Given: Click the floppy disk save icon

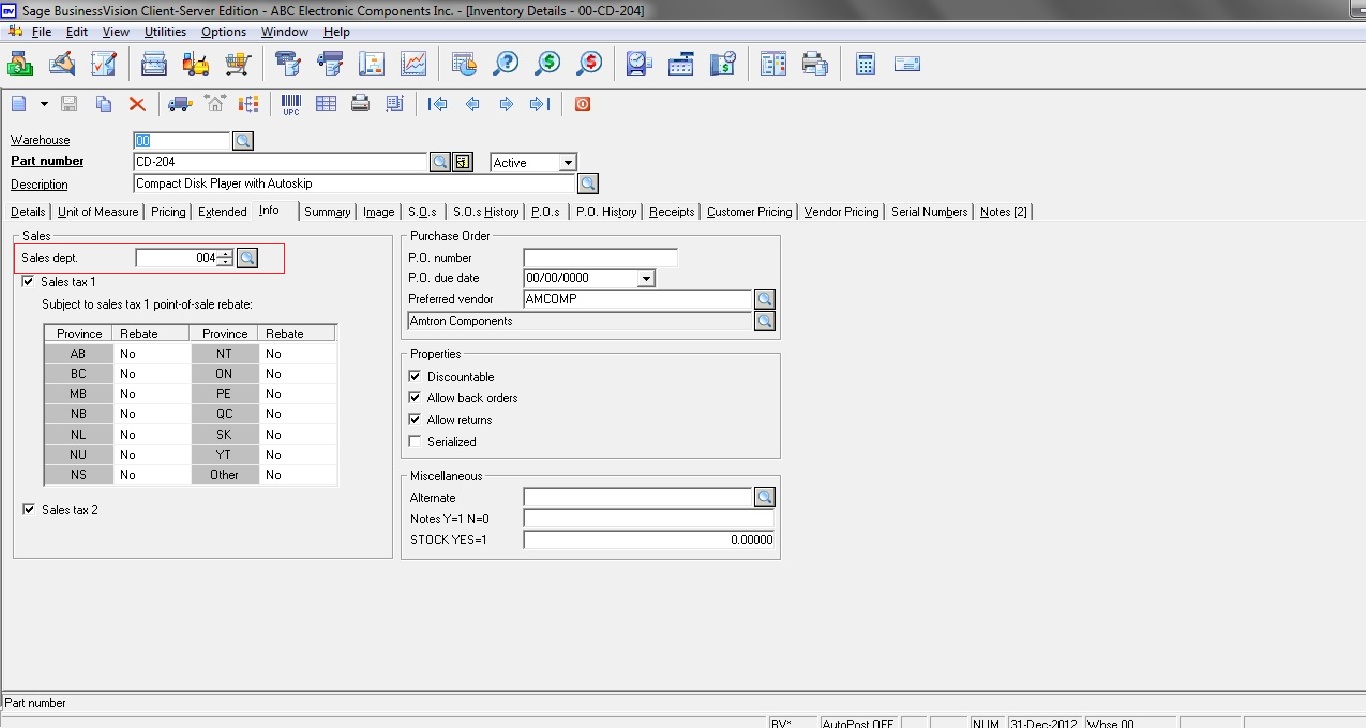Looking at the screenshot, I should click(70, 104).
